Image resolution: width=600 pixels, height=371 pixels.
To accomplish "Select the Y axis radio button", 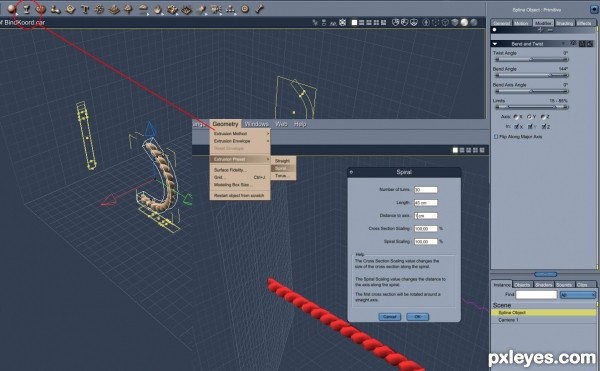I will (x=529, y=117).
